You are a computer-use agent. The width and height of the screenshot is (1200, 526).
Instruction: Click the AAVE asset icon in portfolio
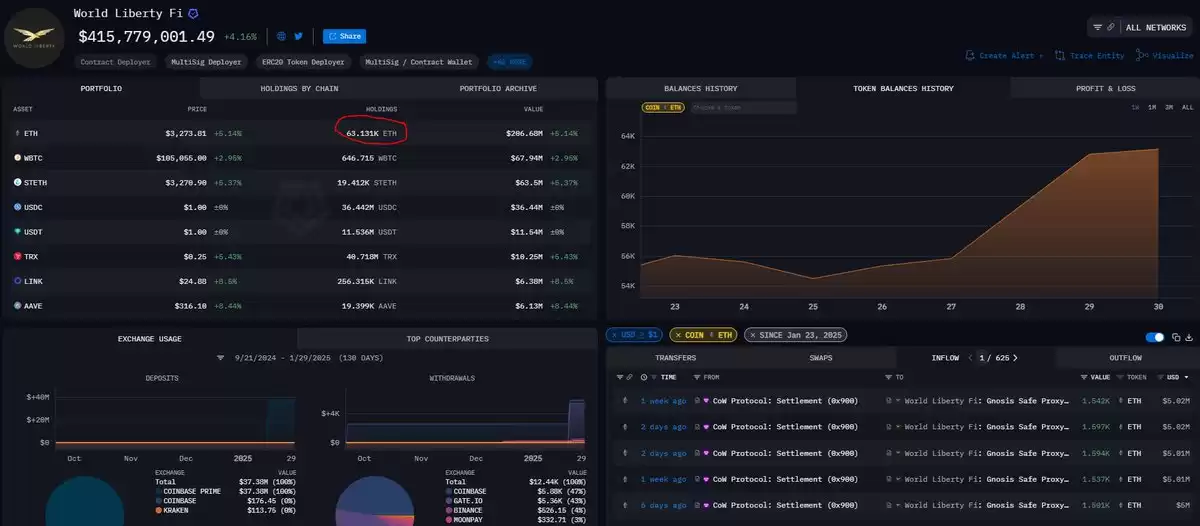click(16, 306)
